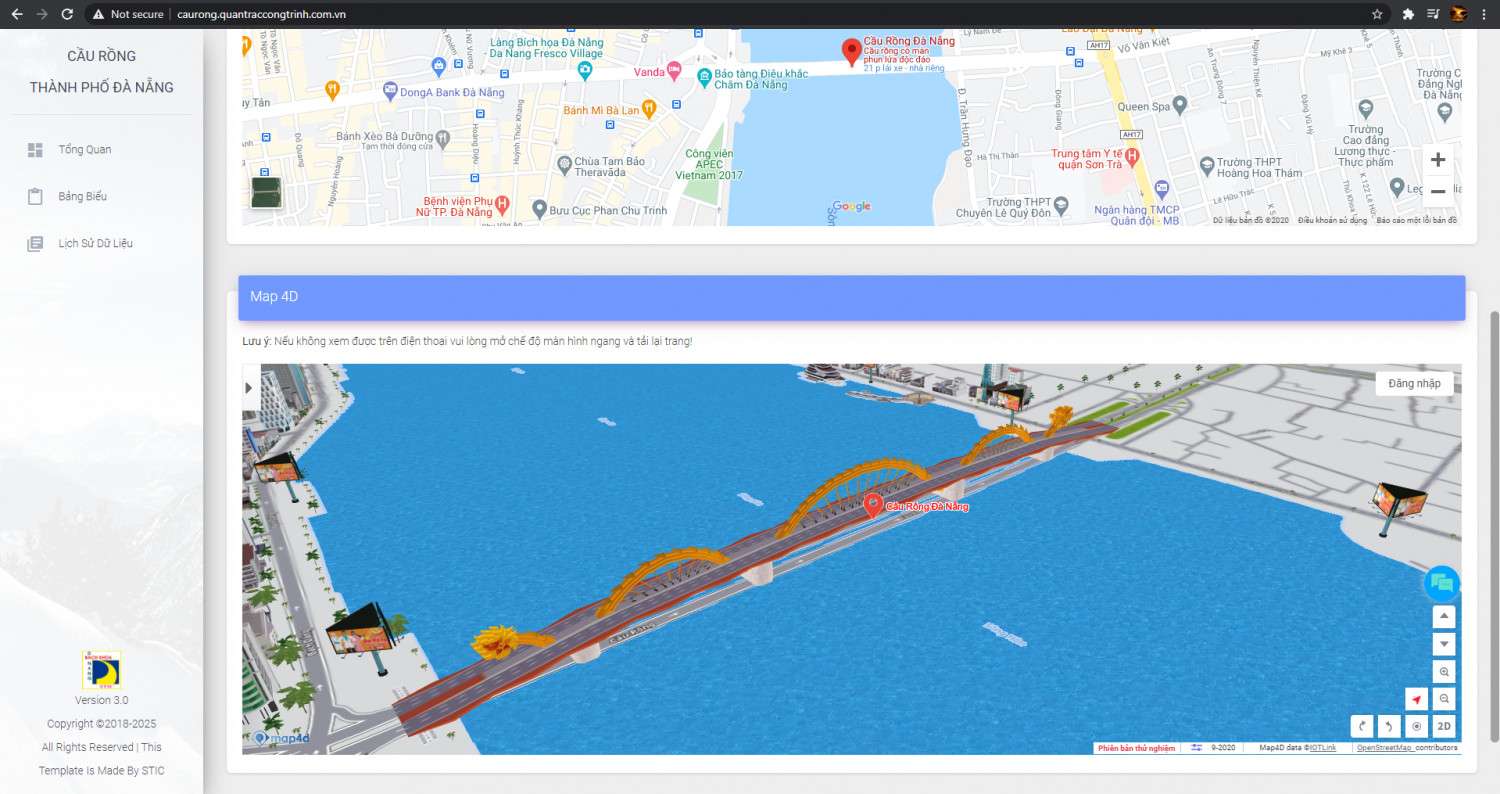Zoom in on the Map4D view

pyautogui.click(x=1443, y=672)
